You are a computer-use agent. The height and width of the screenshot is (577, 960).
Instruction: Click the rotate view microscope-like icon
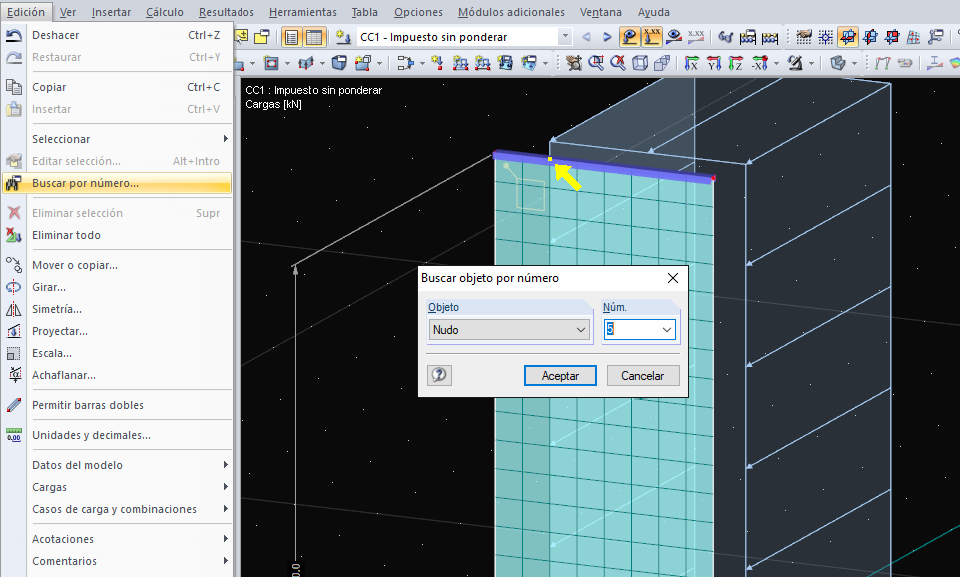tap(795, 62)
